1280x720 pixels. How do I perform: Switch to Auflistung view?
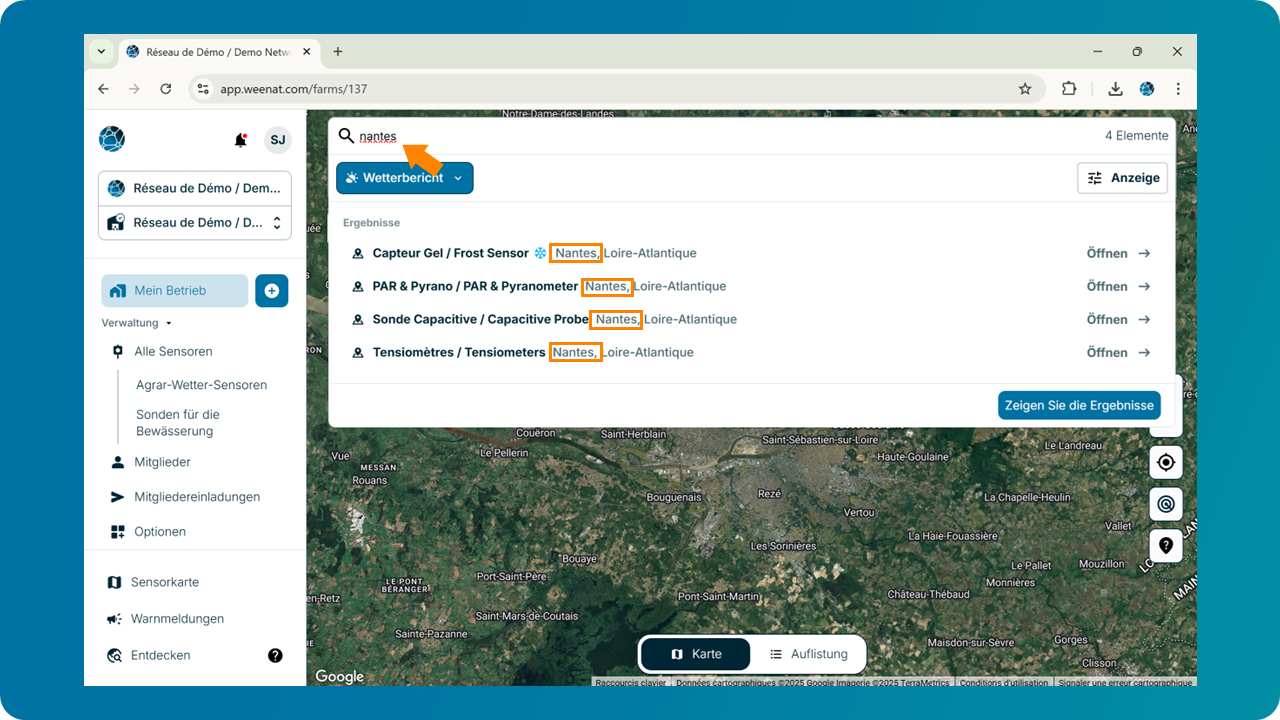click(x=809, y=654)
